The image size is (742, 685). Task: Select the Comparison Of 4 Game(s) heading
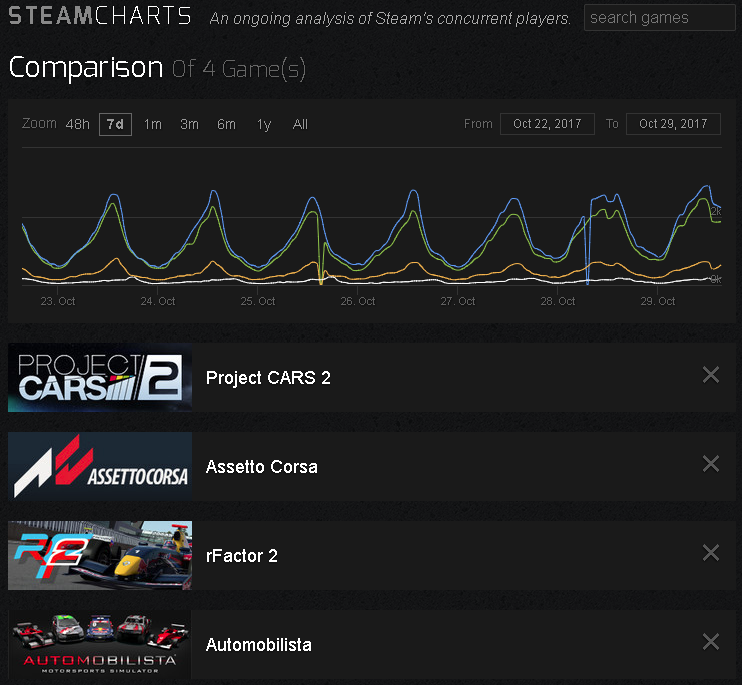[x=157, y=69]
